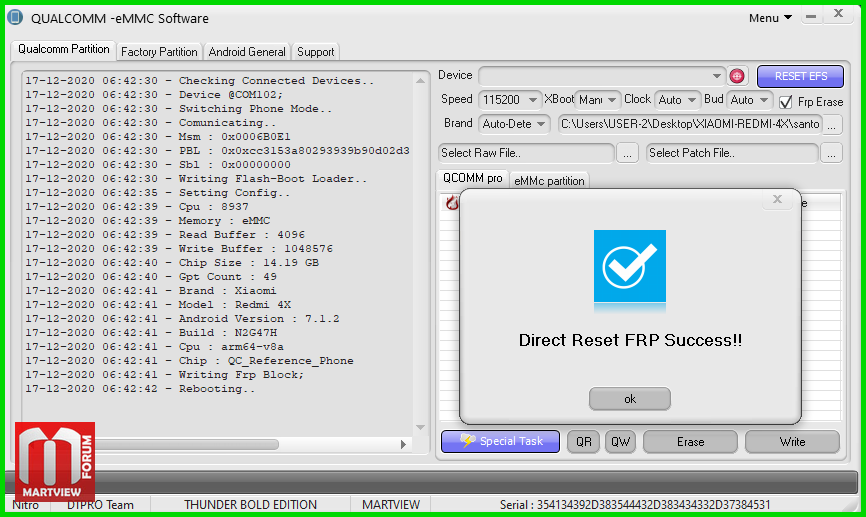This screenshot has width=866, height=517.
Task: Click the Special Task button
Action: [500, 441]
